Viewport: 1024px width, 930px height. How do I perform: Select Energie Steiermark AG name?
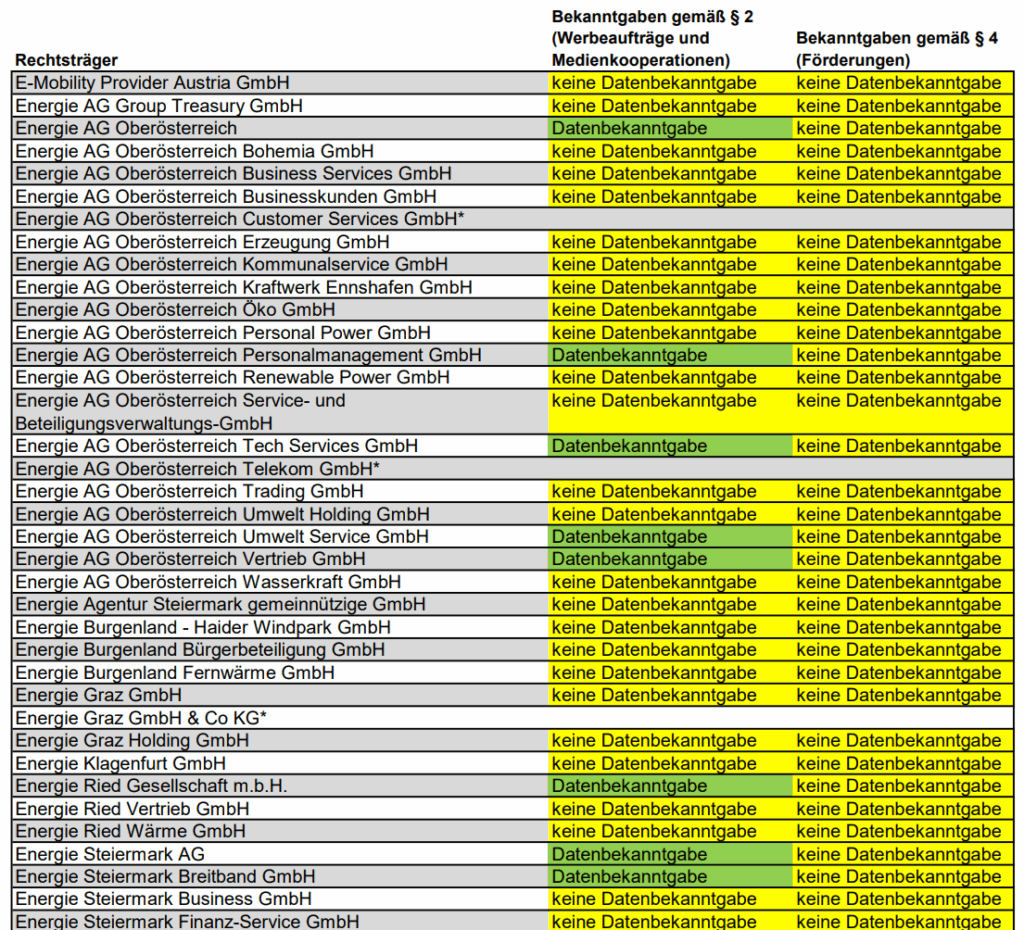pos(110,854)
